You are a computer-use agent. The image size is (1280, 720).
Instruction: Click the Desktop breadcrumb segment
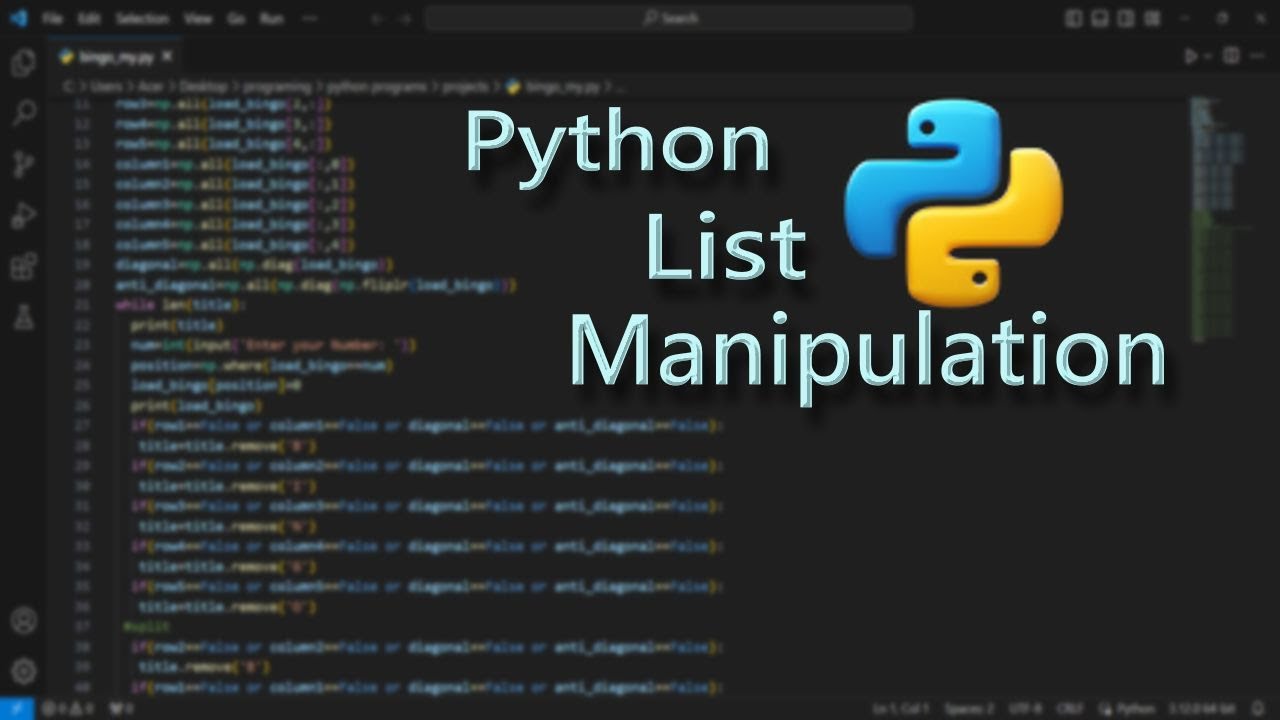click(202, 87)
